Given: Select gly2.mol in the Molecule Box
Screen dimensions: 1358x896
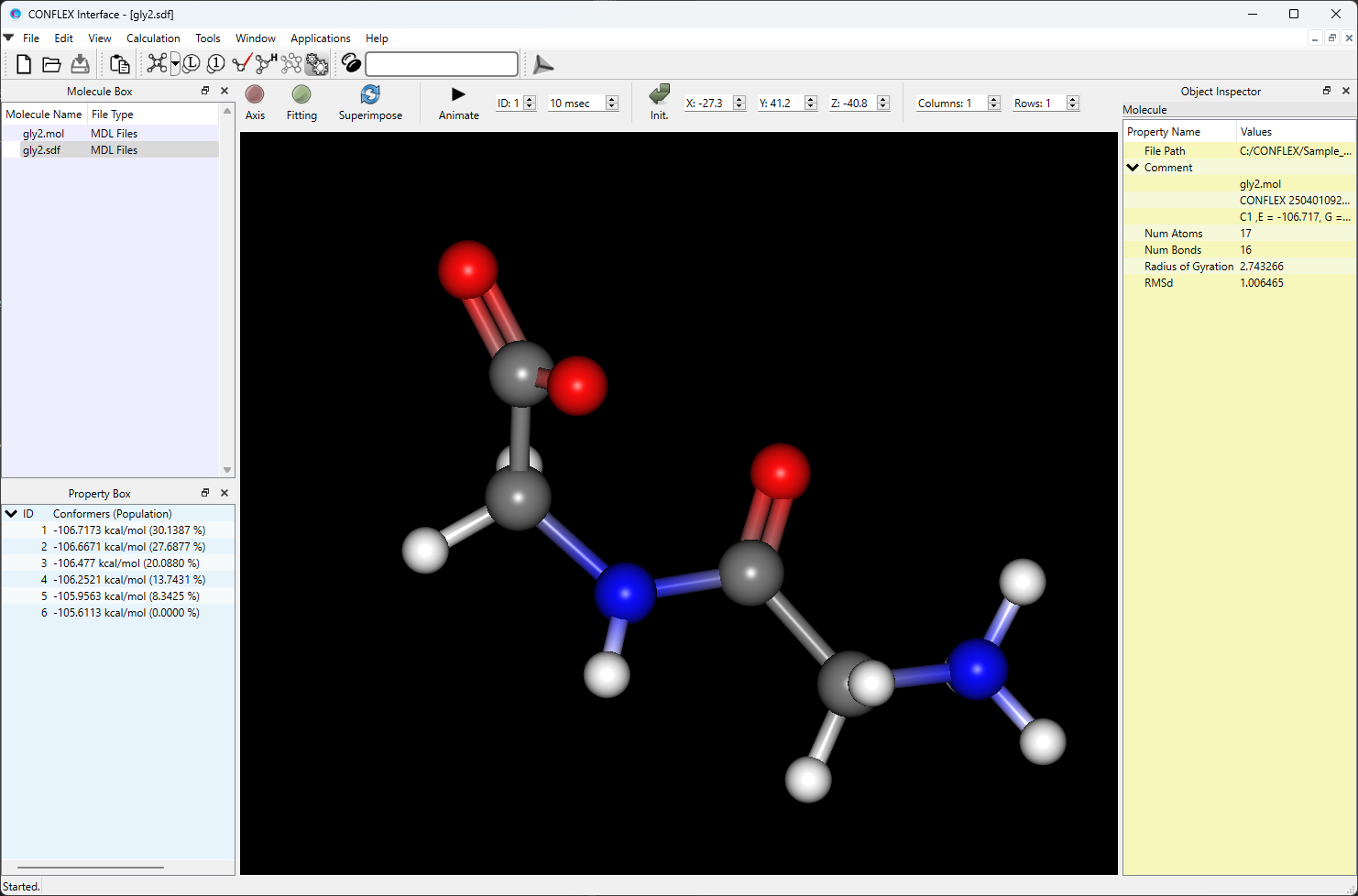Looking at the screenshot, I should click(x=43, y=134).
